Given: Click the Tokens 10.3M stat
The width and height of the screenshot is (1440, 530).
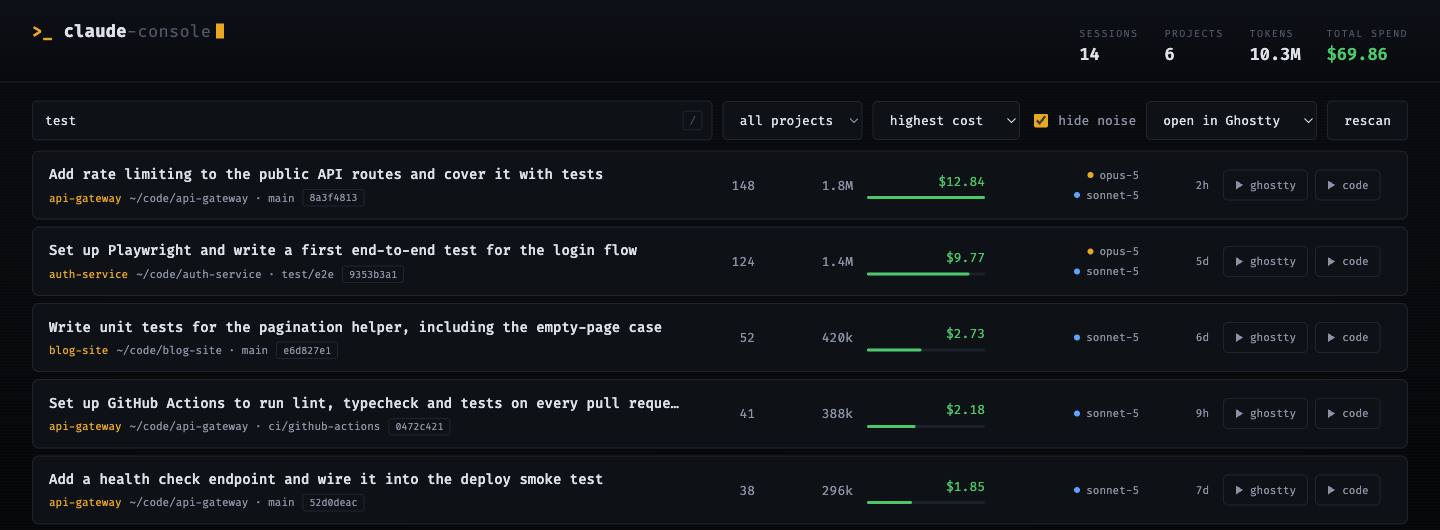Looking at the screenshot, I should tap(1275, 45).
